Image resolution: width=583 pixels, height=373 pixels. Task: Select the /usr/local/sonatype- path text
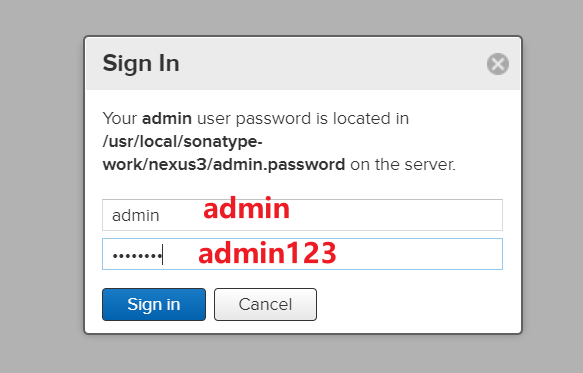183,141
